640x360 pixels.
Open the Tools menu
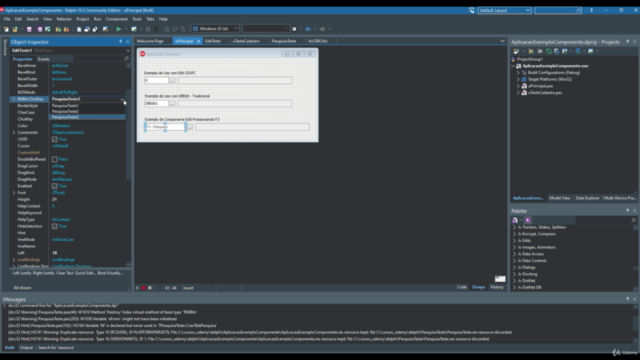pyautogui.click(x=137, y=19)
